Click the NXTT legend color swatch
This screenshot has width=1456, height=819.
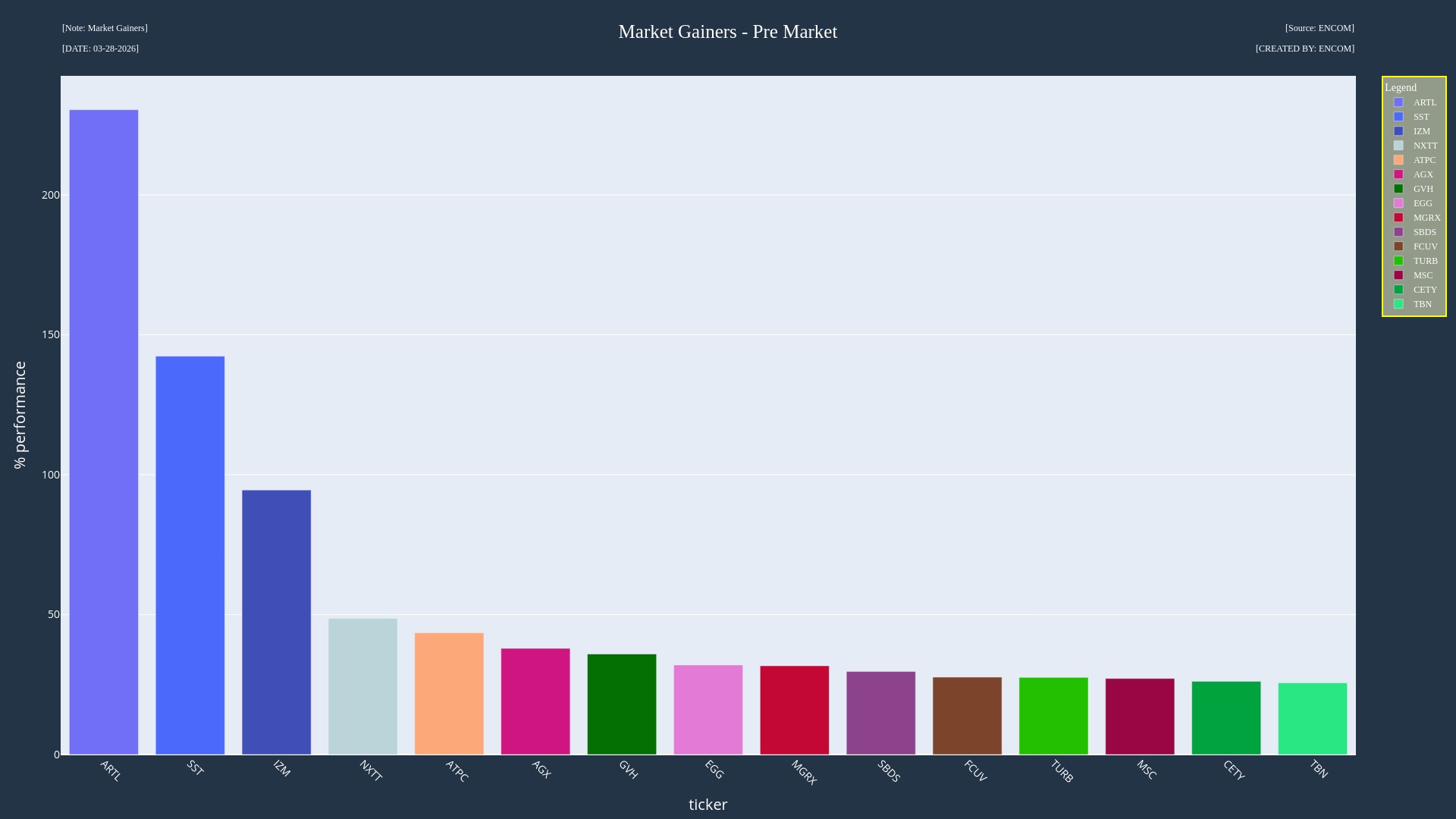tap(1398, 146)
